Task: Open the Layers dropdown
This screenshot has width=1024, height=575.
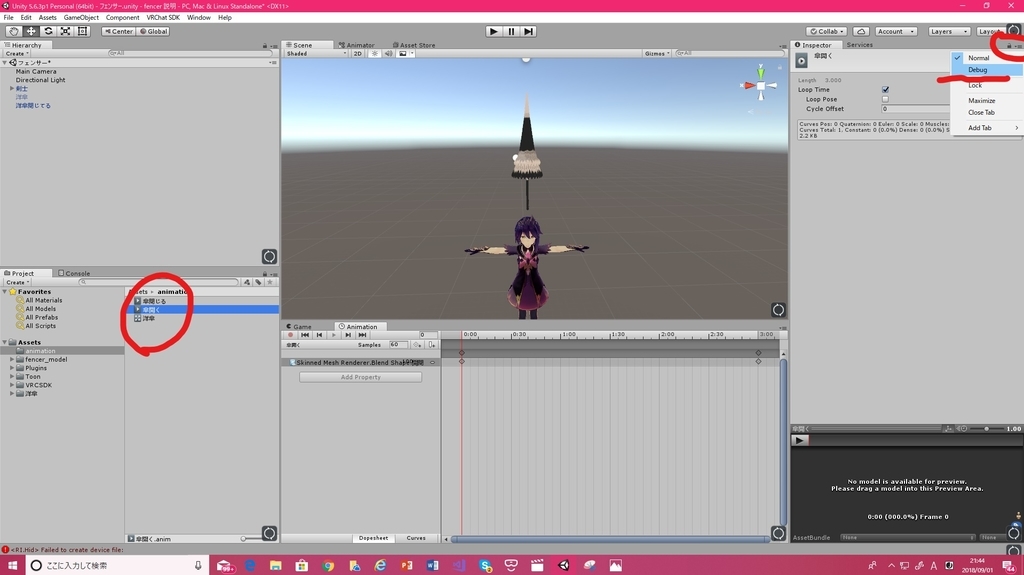Action: tap(948, 31)
